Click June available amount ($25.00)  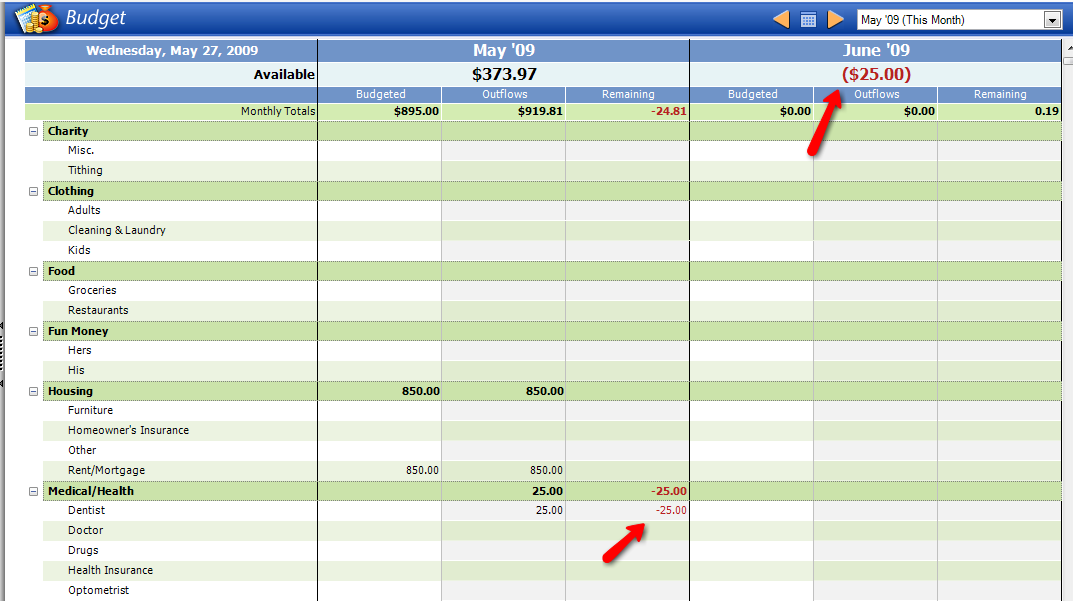coord(876,74)
